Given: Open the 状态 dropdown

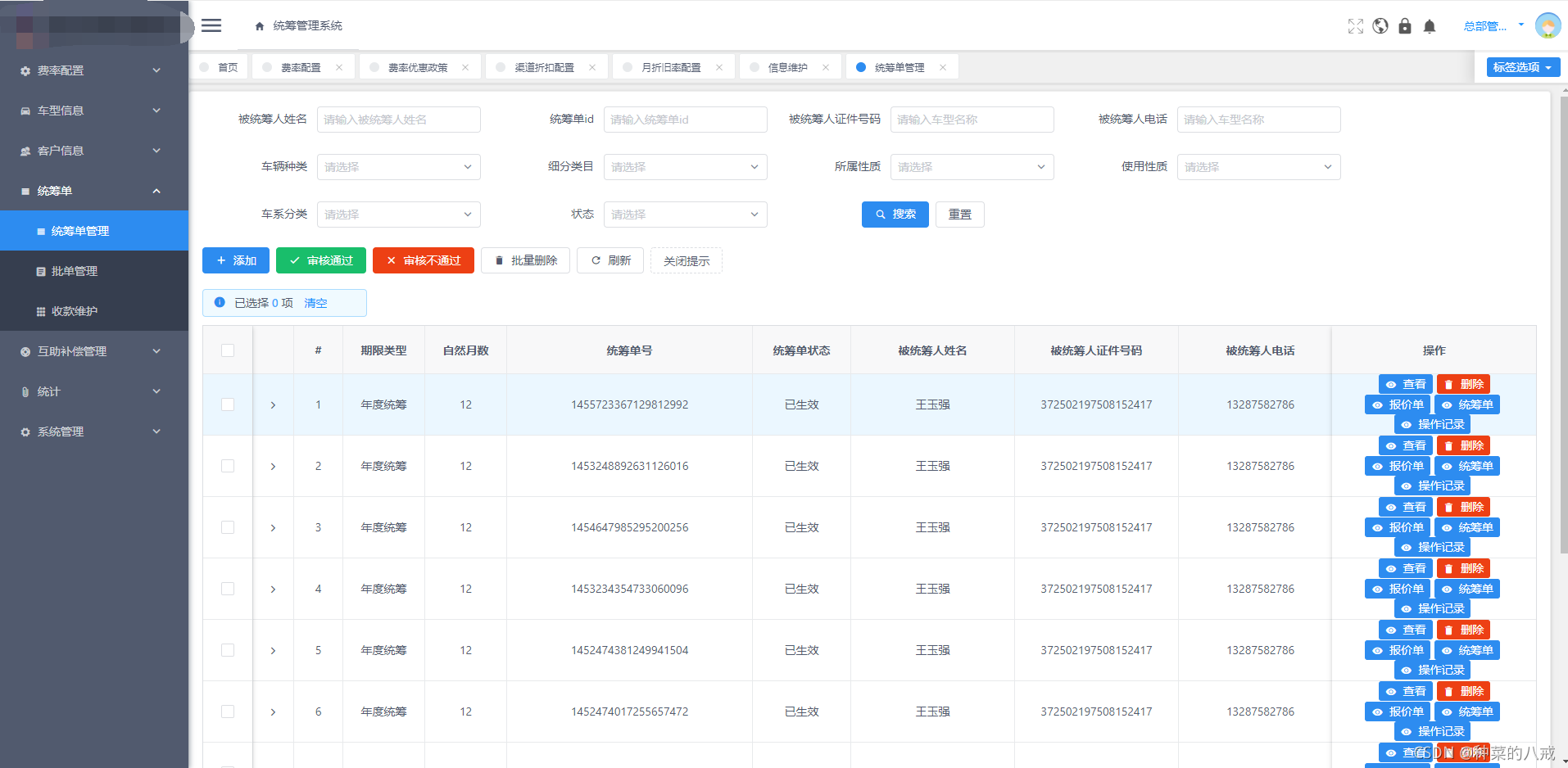Looking at the screenshot, I should (x=686, y=215).
